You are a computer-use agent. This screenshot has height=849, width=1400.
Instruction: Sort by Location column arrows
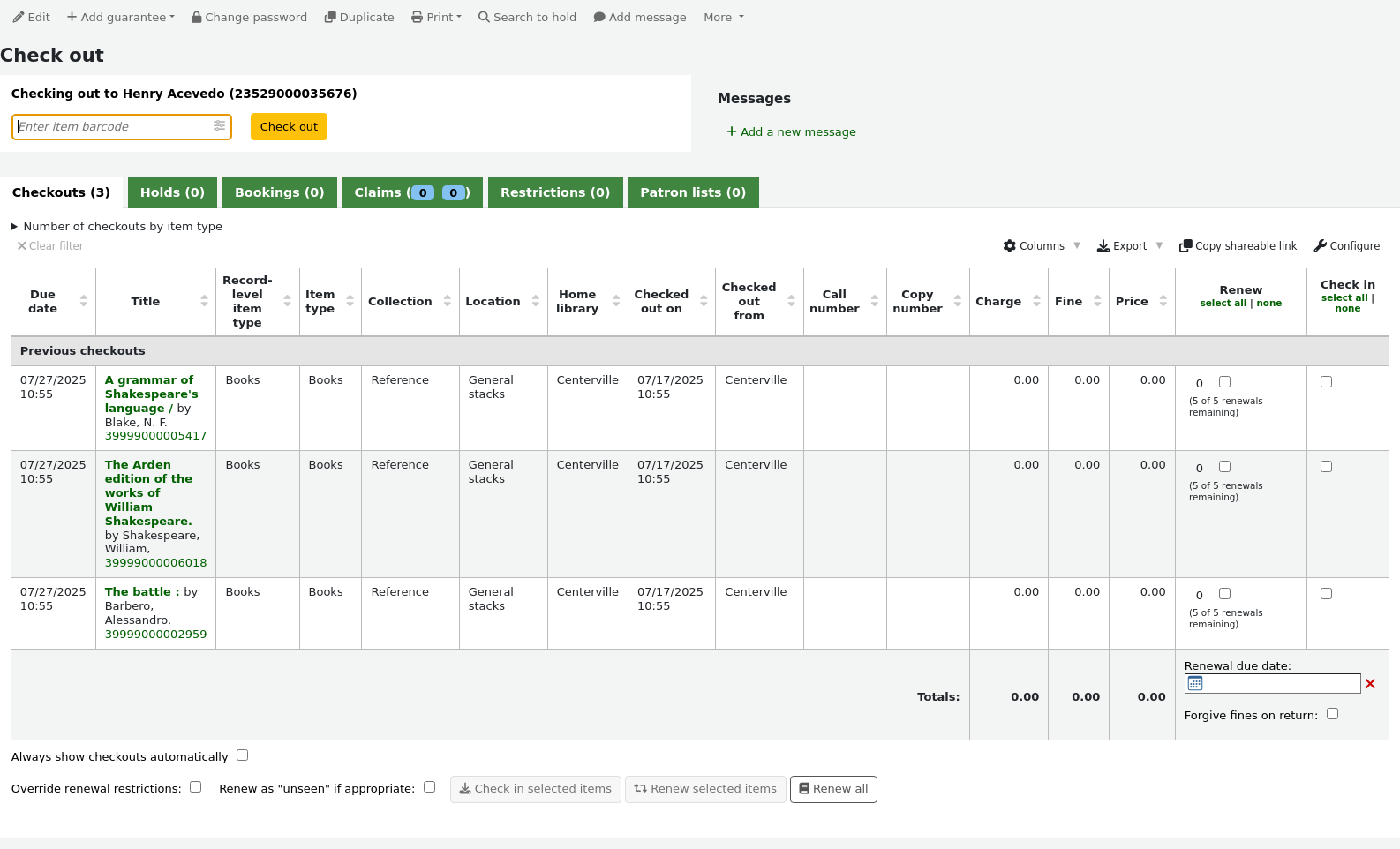pos(536,301)
